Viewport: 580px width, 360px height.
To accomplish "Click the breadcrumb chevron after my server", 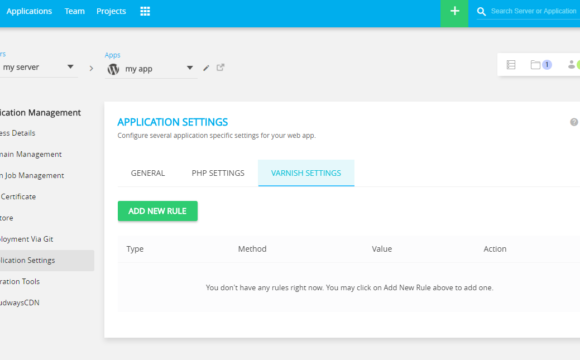I will [91, 68].
